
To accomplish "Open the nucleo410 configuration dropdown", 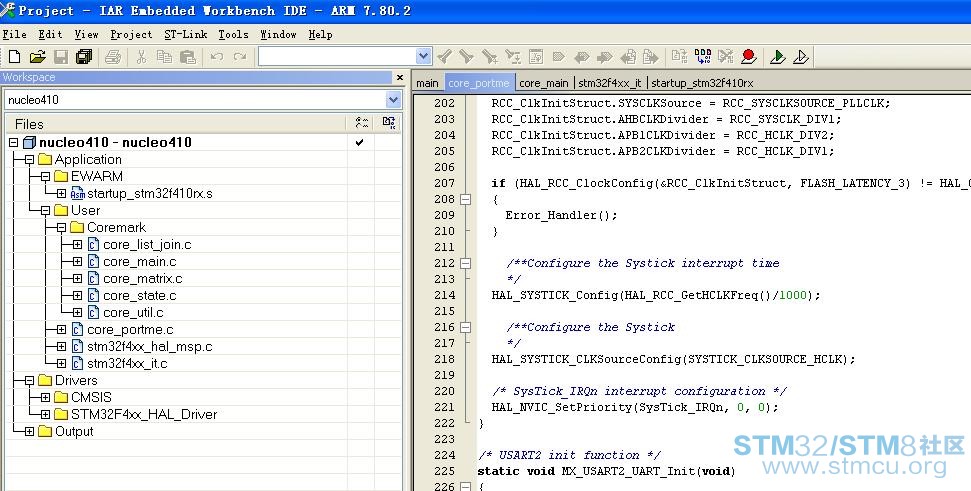I will pyautogui.click(x=393, y=100).
